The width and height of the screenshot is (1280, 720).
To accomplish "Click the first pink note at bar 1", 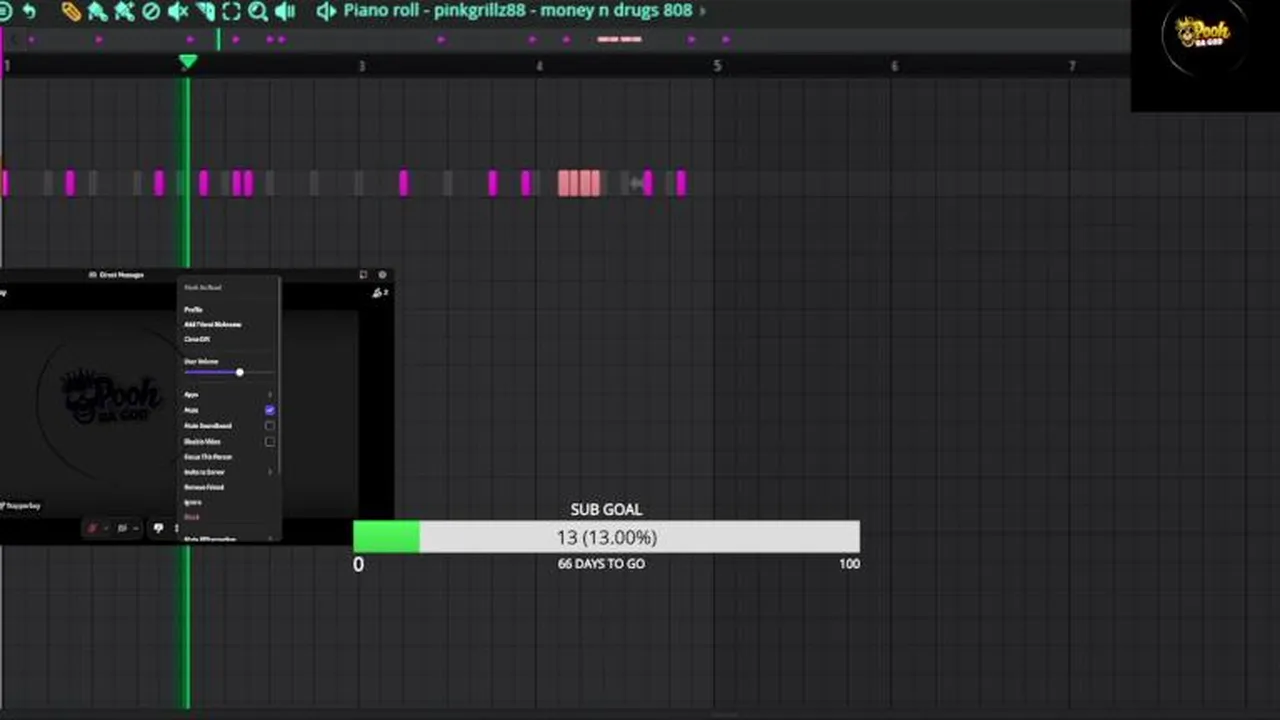I will click(x=5, y=183).
